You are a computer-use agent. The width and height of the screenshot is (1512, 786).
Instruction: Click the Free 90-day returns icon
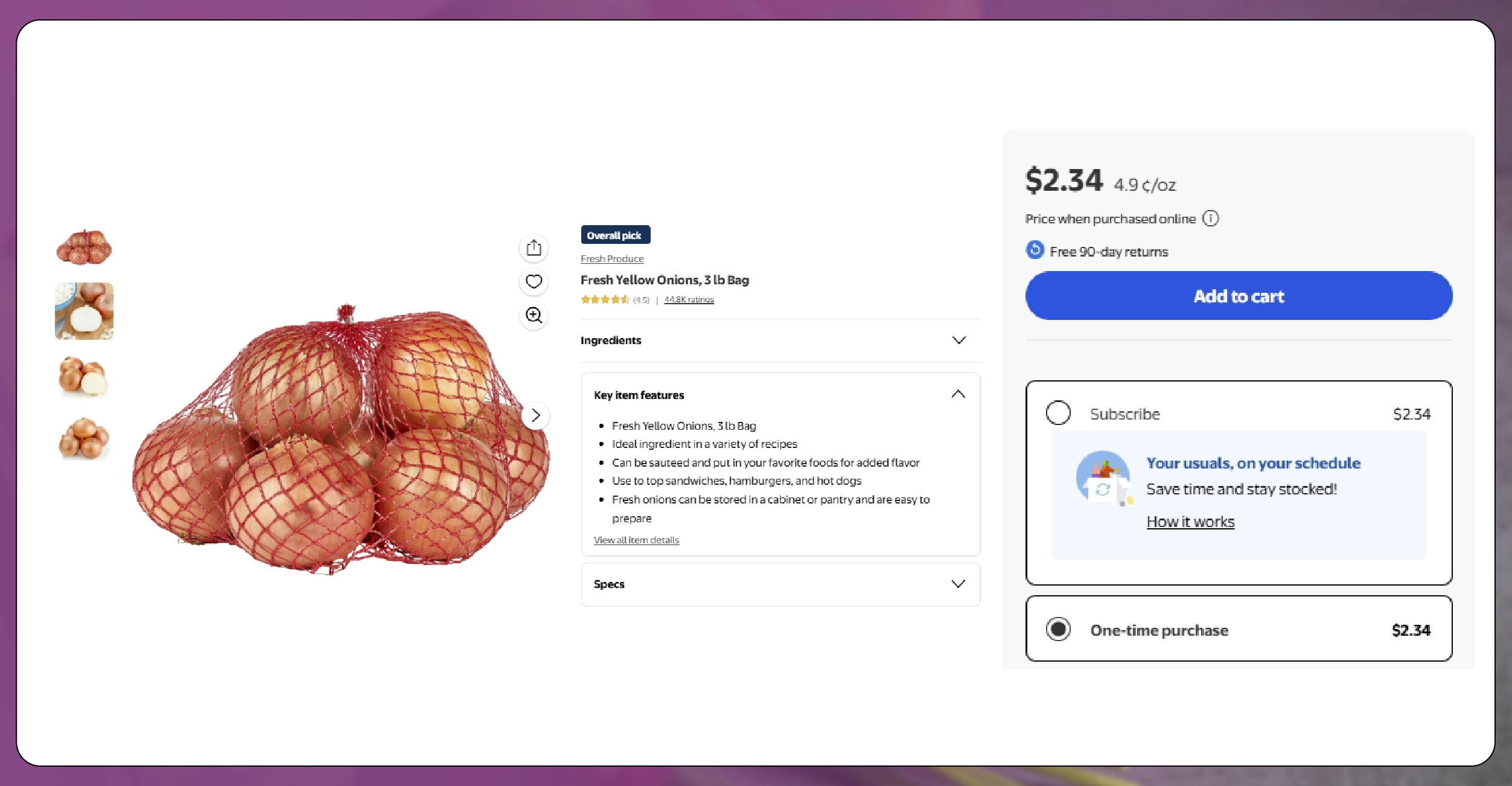pos(1035,250)
